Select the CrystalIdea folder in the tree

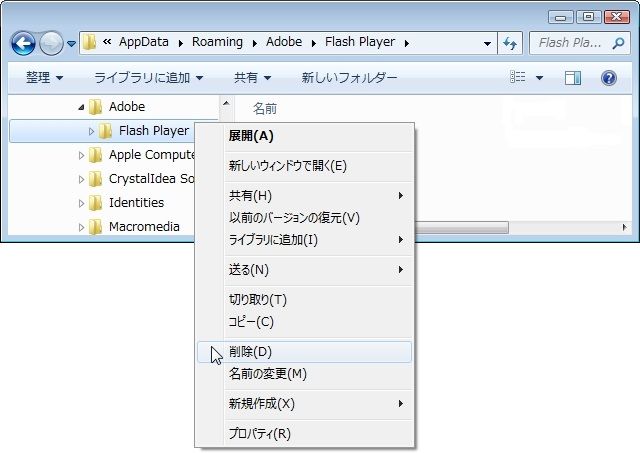(x=151, y=179)
